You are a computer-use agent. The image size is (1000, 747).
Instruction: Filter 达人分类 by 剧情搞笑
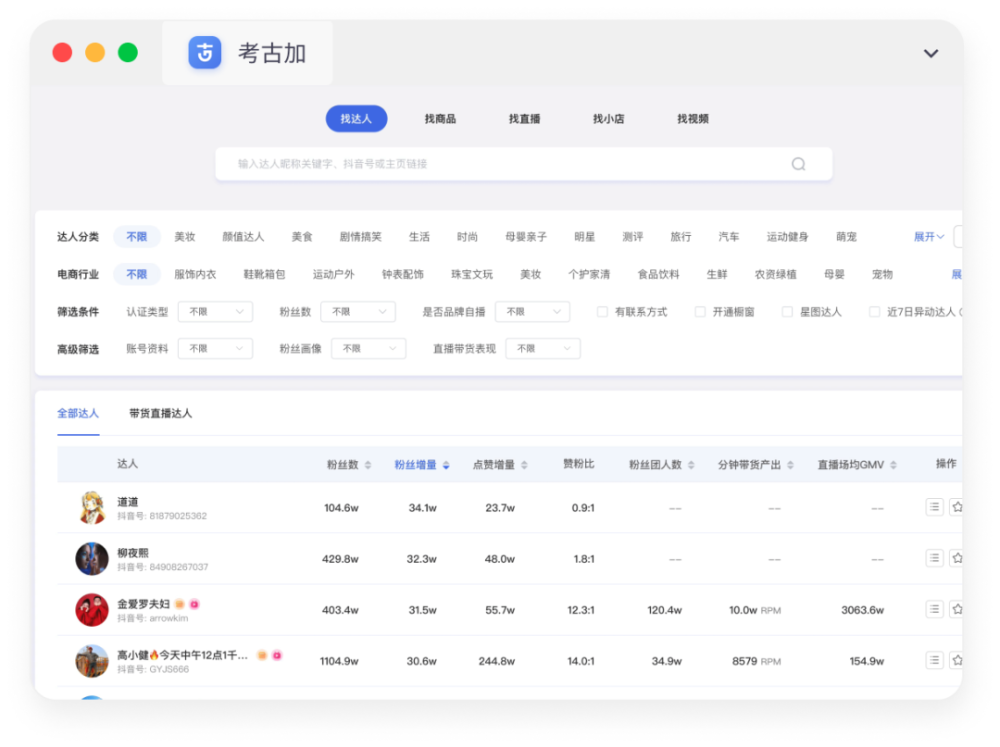tap(360, 237)
